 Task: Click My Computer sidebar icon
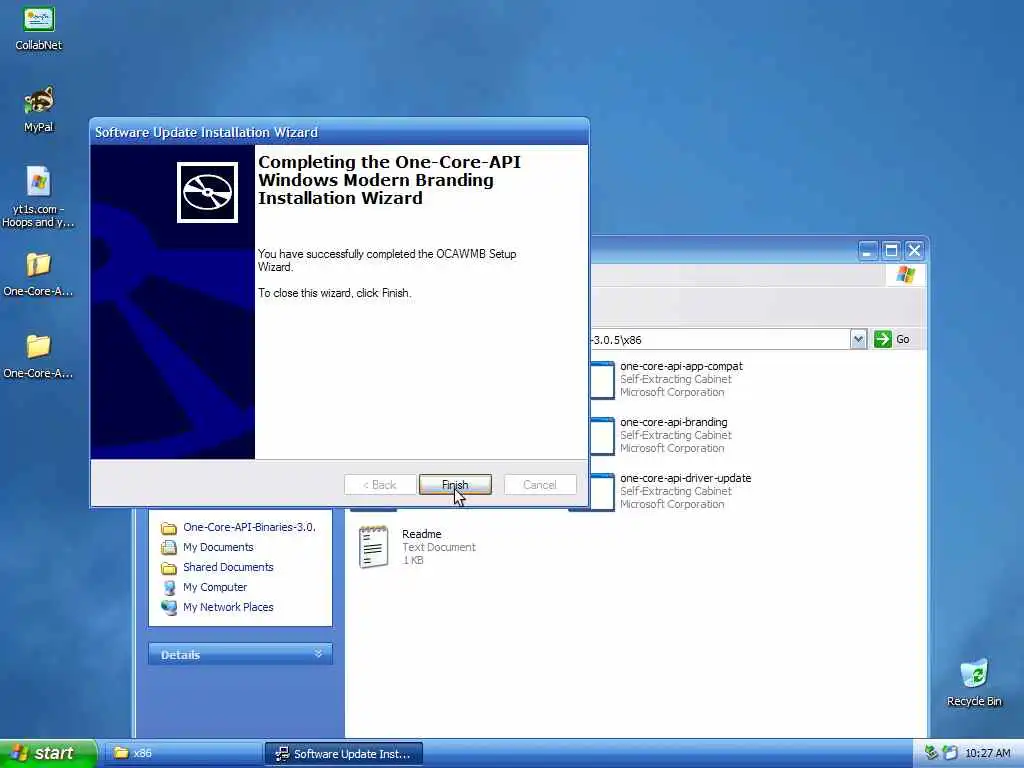(168, 587)
